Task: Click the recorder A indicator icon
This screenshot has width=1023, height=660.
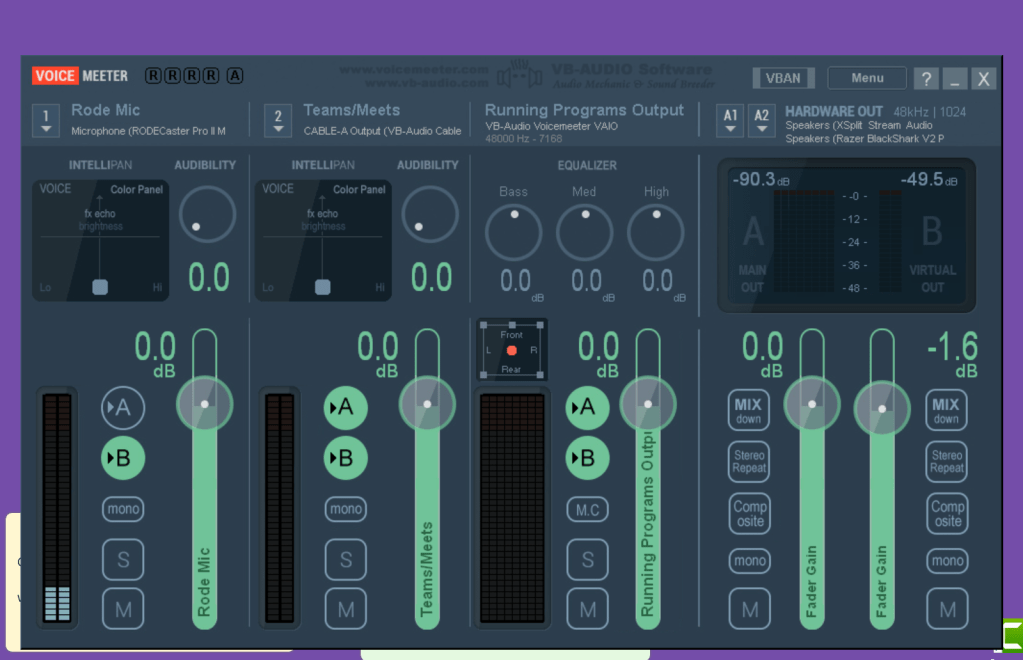Action: (235, 76)
